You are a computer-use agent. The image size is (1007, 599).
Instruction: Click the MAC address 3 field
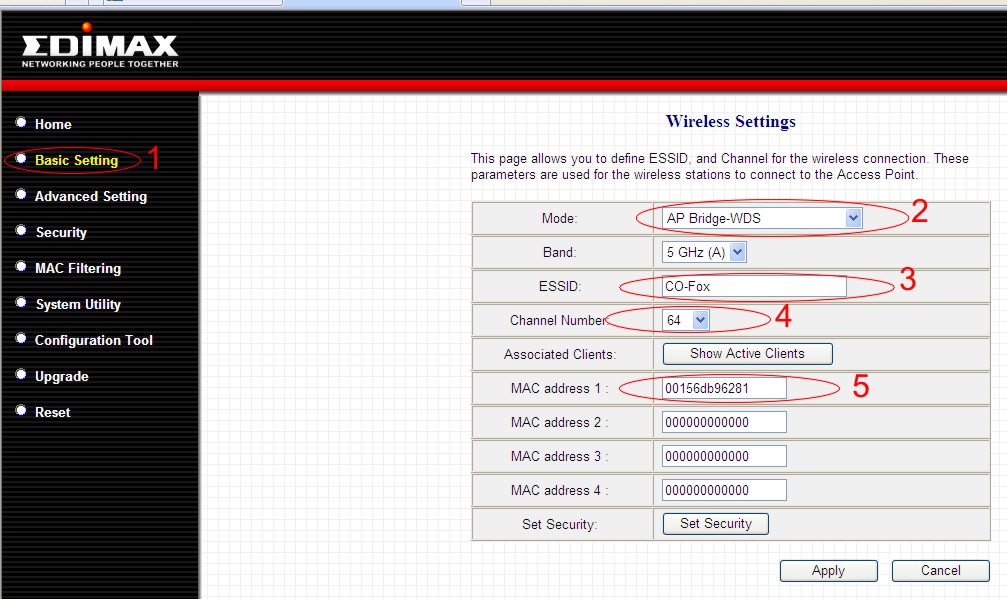click(724, 456)
